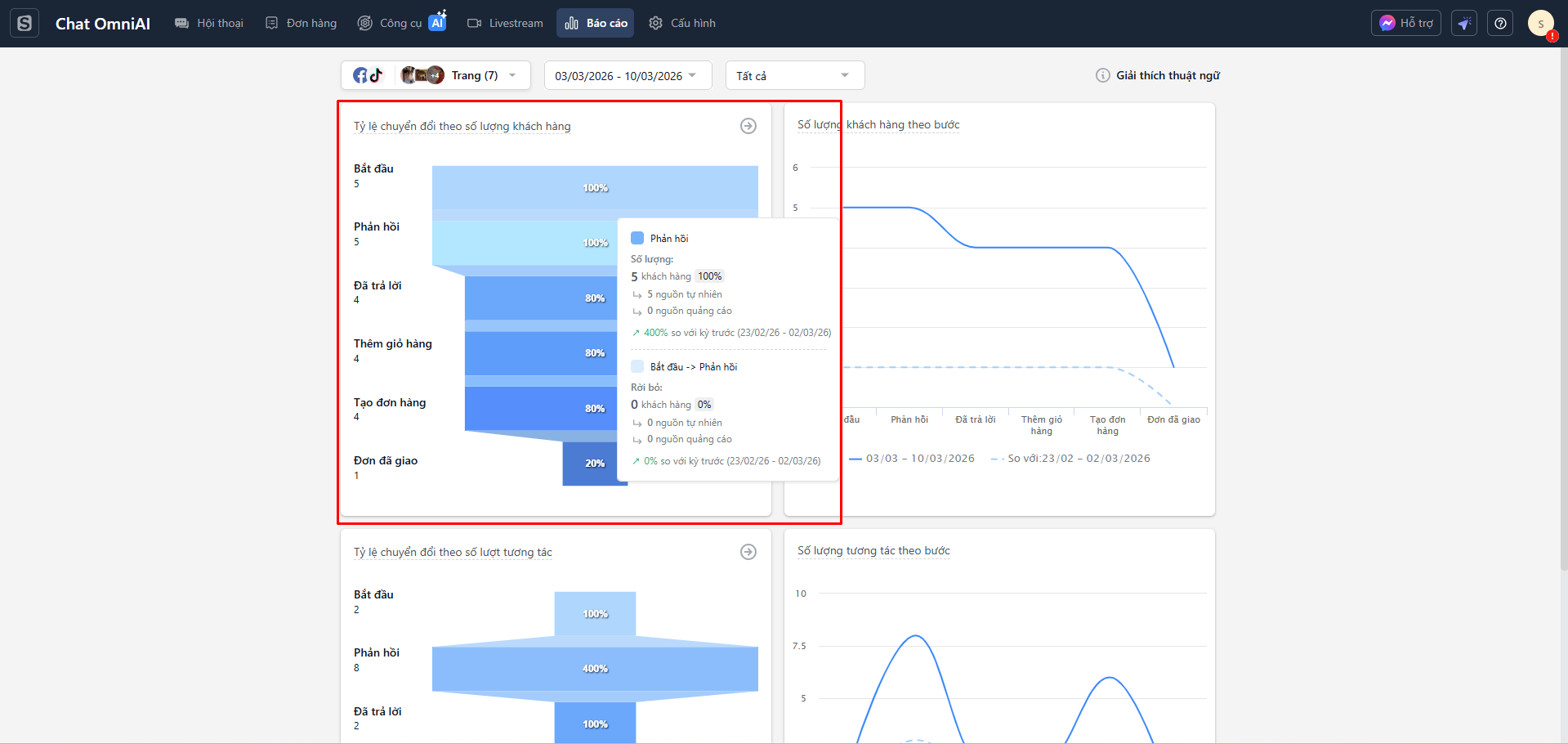Toggle the So với 23/02 – 02/03/2026 legend
The image size is (1568, 744).
tap(1070, 459)
